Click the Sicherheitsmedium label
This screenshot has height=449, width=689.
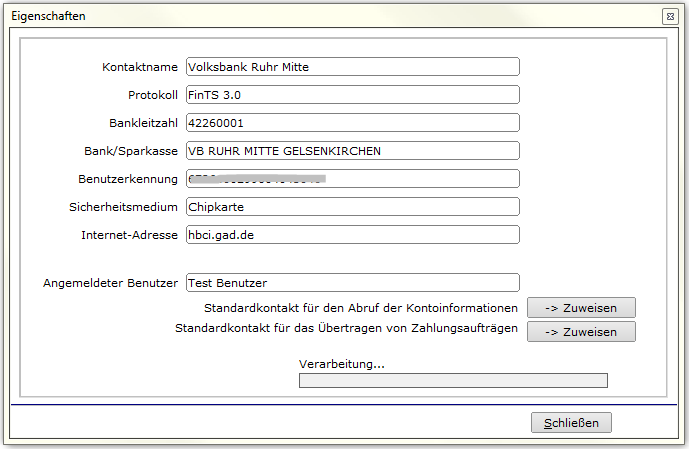coord(123,207)
